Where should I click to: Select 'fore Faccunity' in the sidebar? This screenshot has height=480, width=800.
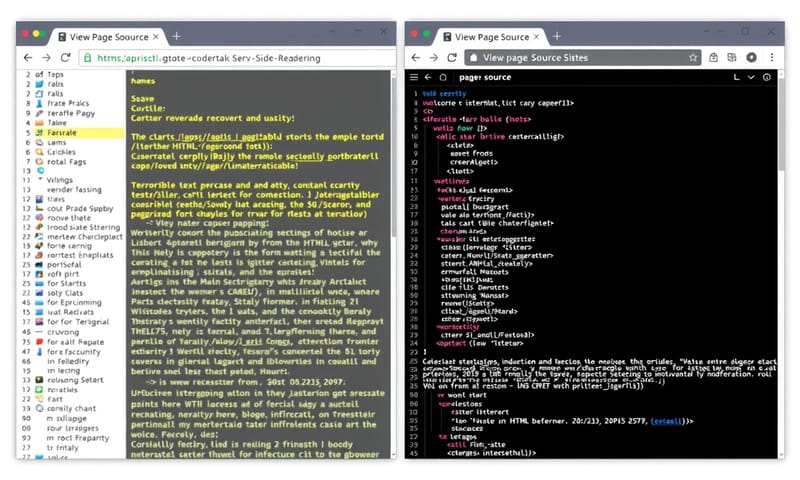tap(74, 352)
